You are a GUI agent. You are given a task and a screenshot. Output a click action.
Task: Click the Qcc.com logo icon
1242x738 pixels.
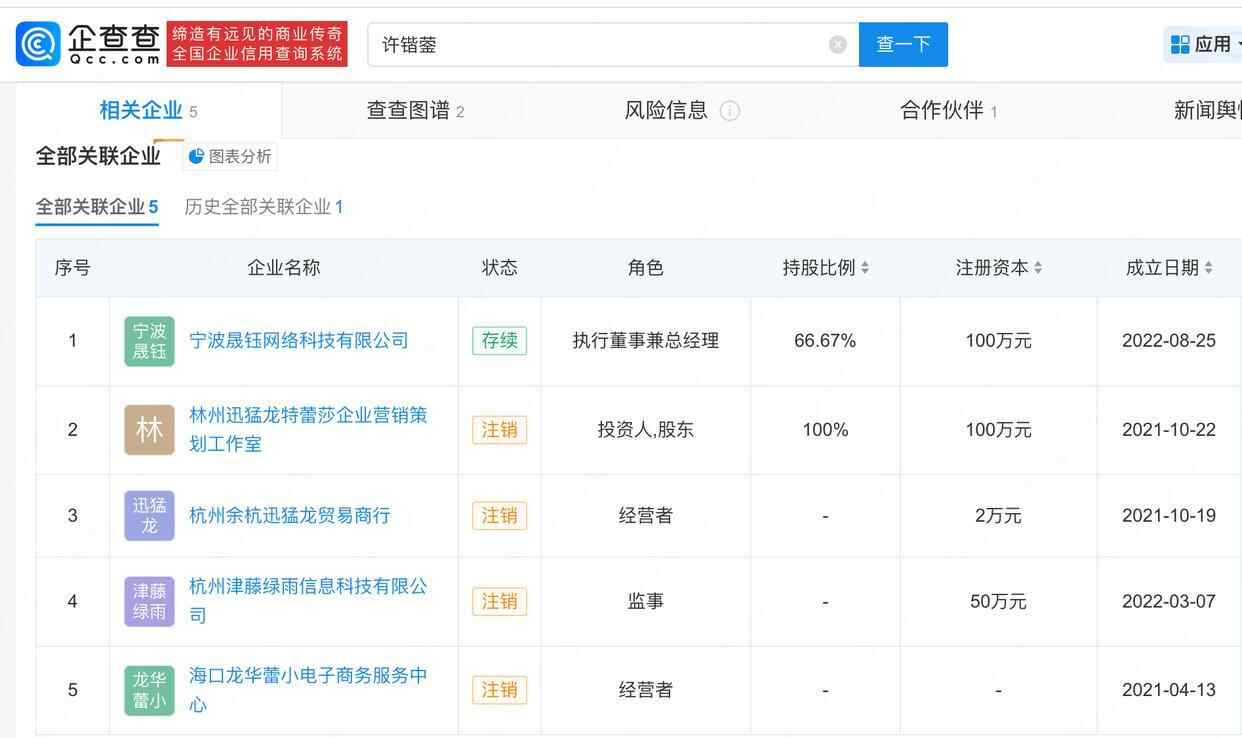click(38, 45)
